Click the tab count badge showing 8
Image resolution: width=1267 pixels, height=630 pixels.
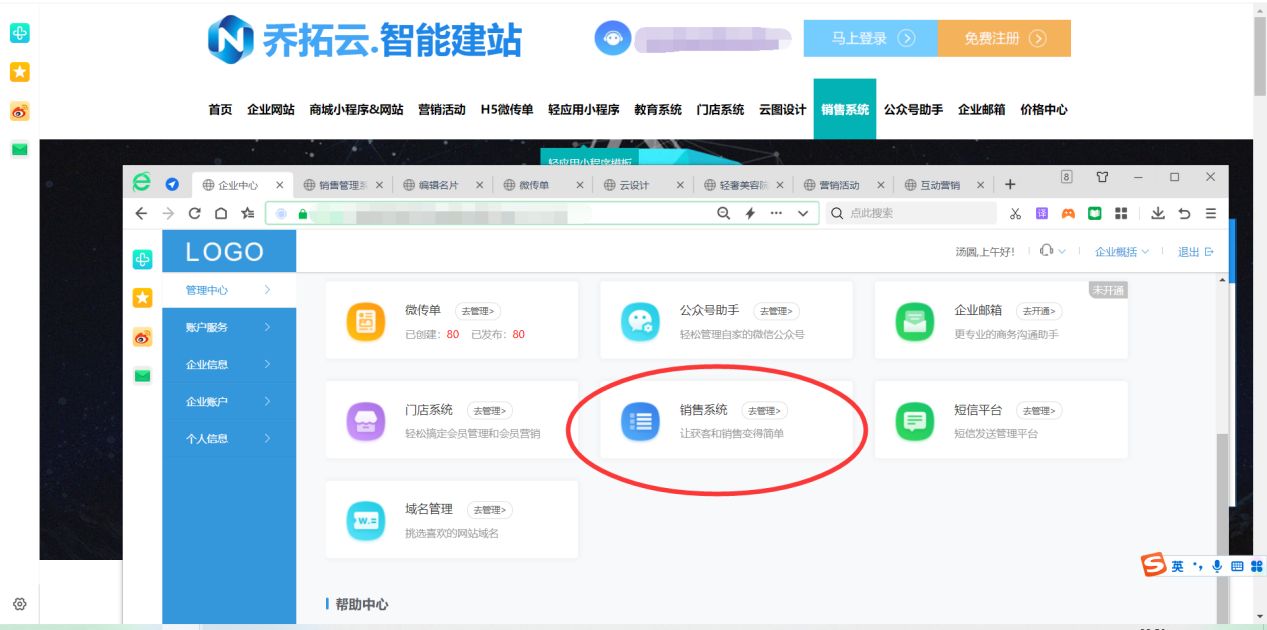1066,177
